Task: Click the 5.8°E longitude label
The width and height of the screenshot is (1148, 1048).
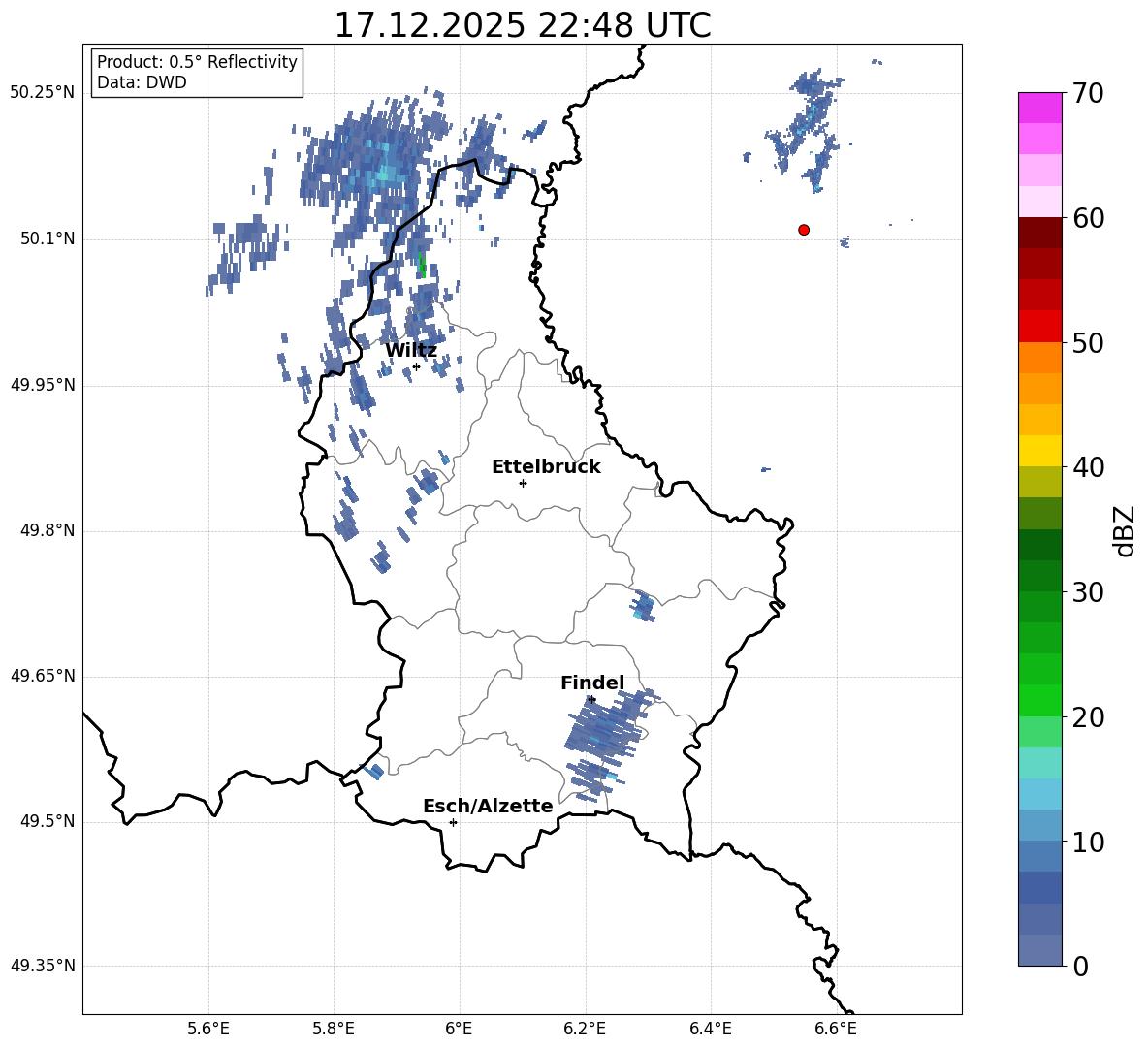Action: [334, 1029]
